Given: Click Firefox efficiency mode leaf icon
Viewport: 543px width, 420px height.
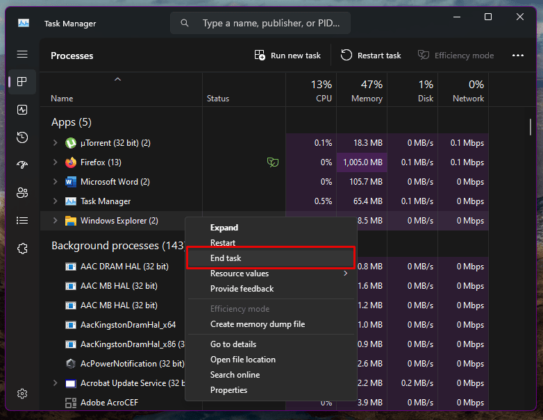Looking at the screenshot, I should click(x=273, y=162).
